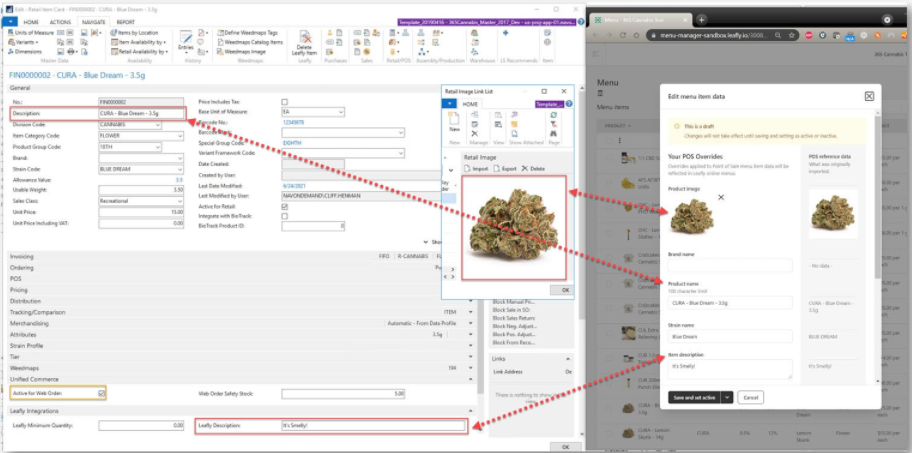Bookmark the page with the star icon
This screenshot has width=912, height=453.
click(x=792, y=35)
